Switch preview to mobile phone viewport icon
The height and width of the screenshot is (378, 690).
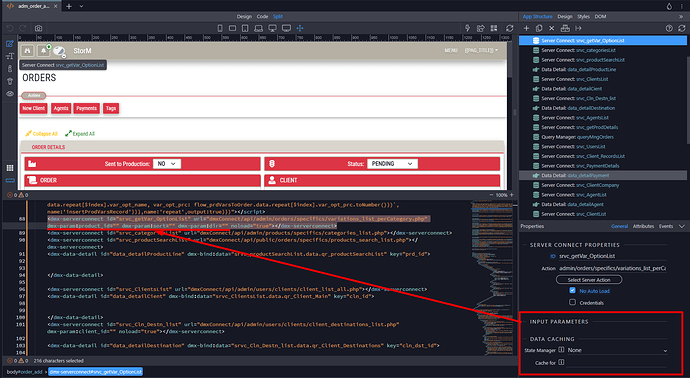point(220,28)
